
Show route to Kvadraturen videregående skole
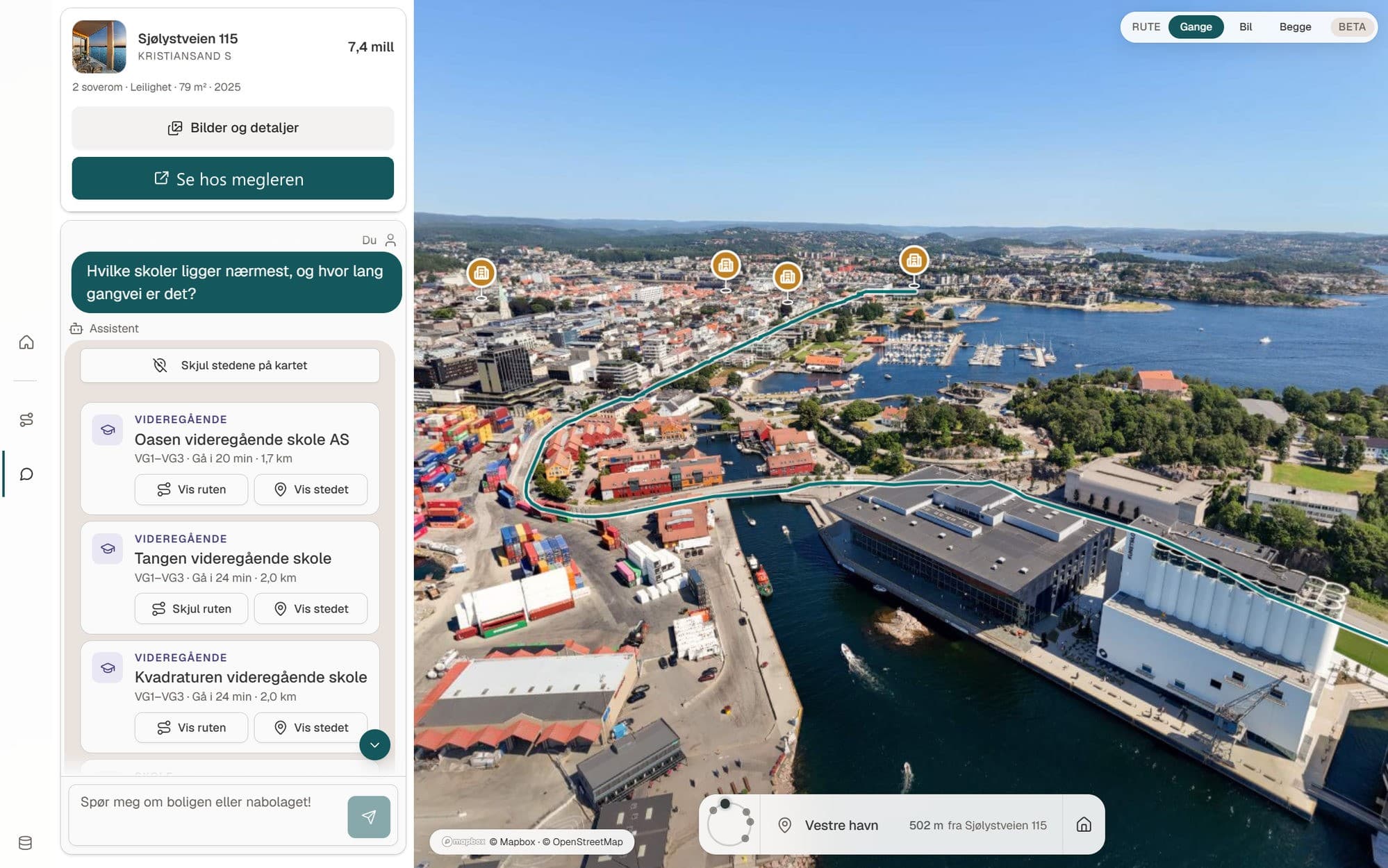pos(191,728)
